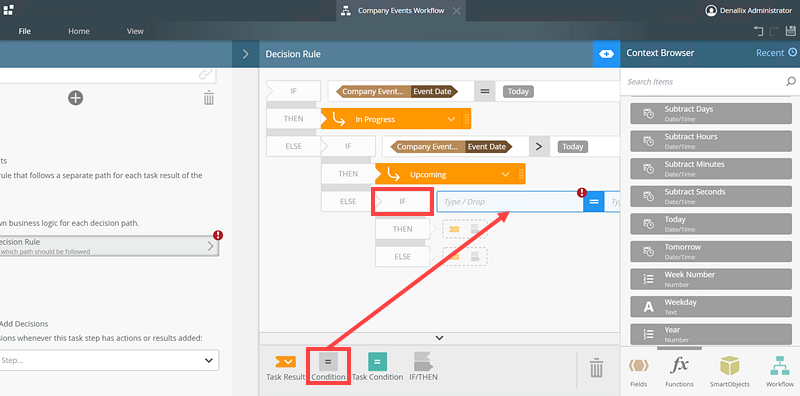
Task: Select the Condition icon in bottom toolbar
Action: 328,362
